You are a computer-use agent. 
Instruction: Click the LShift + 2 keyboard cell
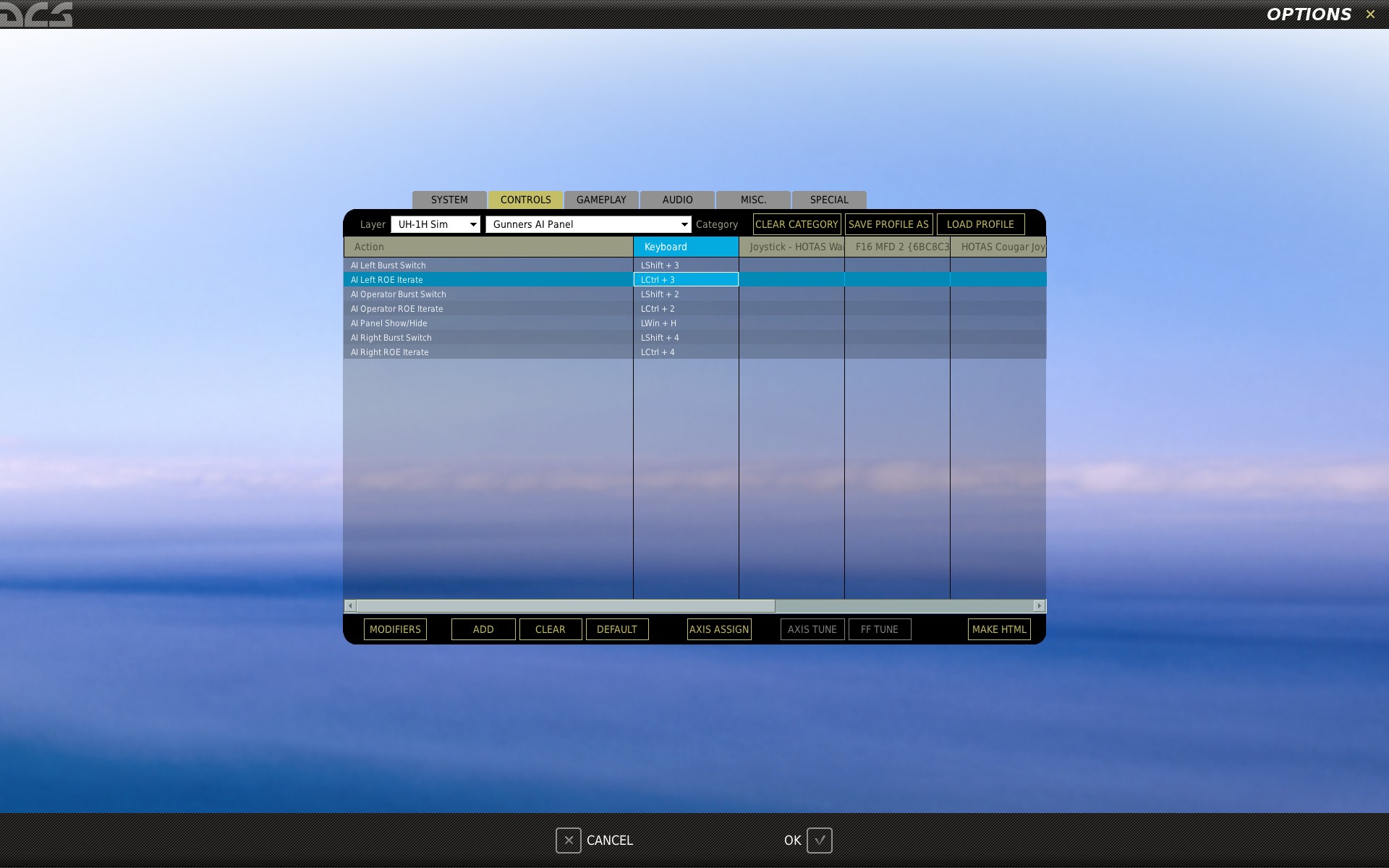pos(686,294)
